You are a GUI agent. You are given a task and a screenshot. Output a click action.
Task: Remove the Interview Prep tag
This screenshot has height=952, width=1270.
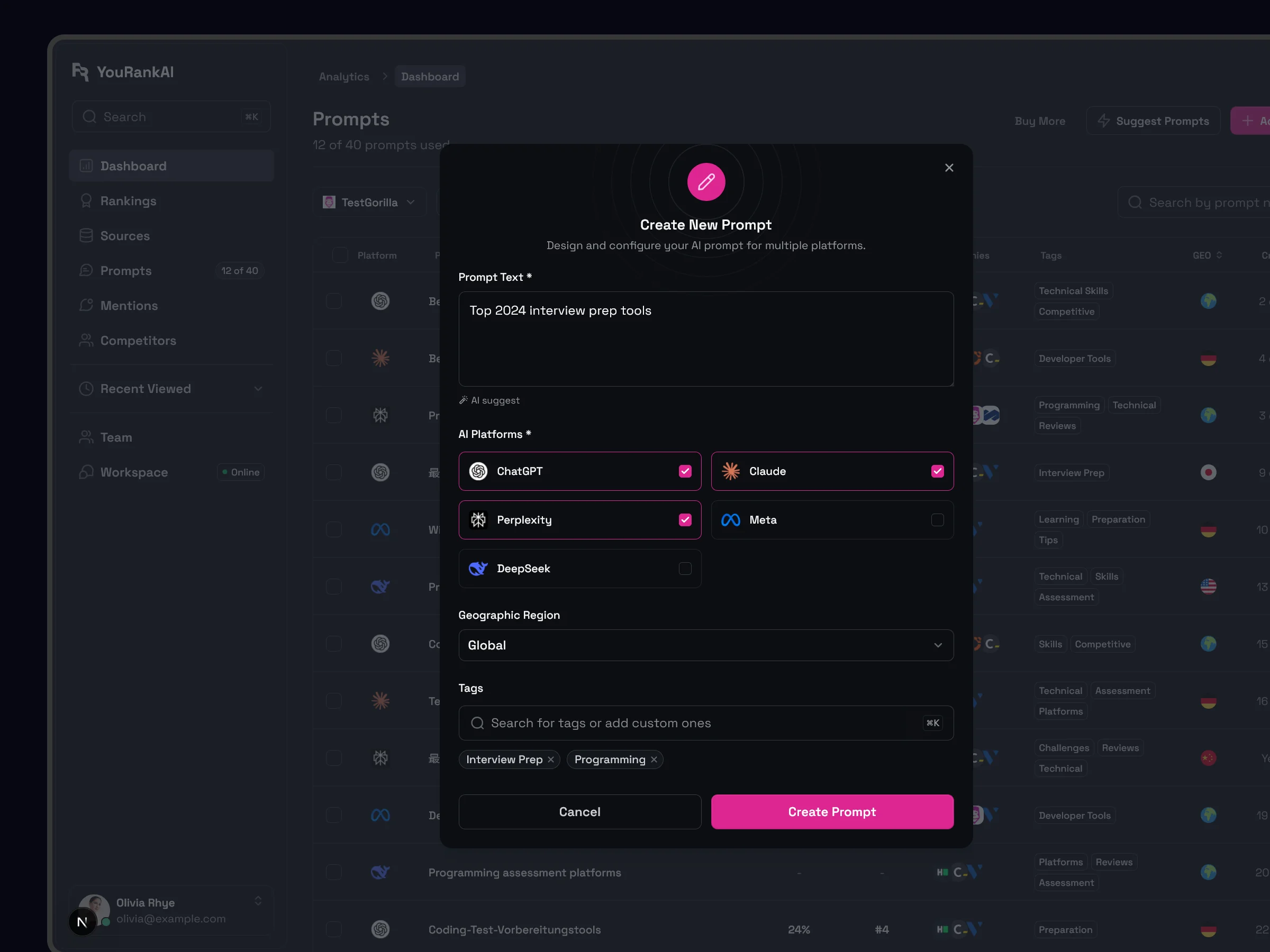tap(551, 759)
